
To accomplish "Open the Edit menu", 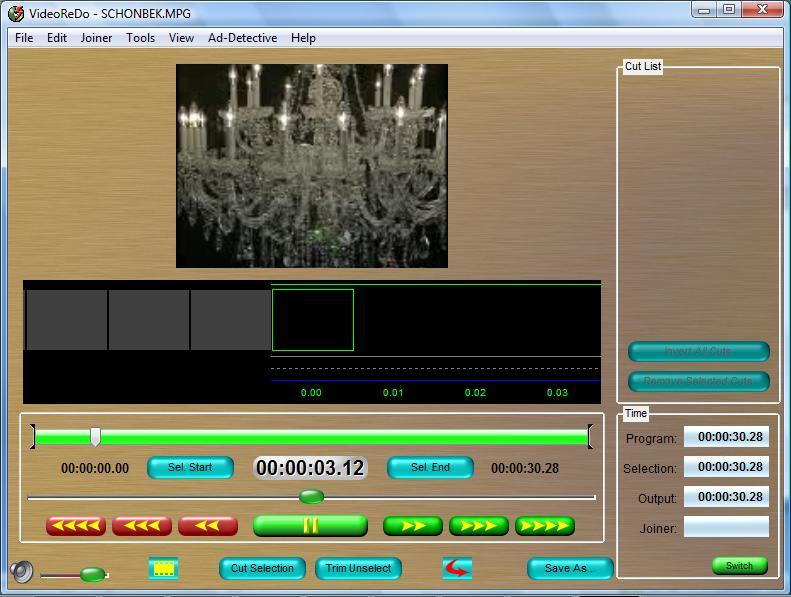I will tap(56, 38).
